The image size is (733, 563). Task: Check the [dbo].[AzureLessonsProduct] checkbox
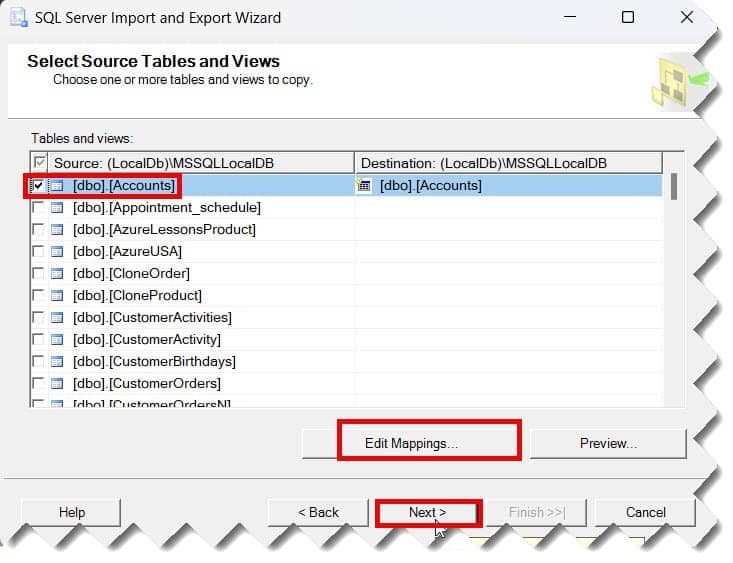coord(38,230)
